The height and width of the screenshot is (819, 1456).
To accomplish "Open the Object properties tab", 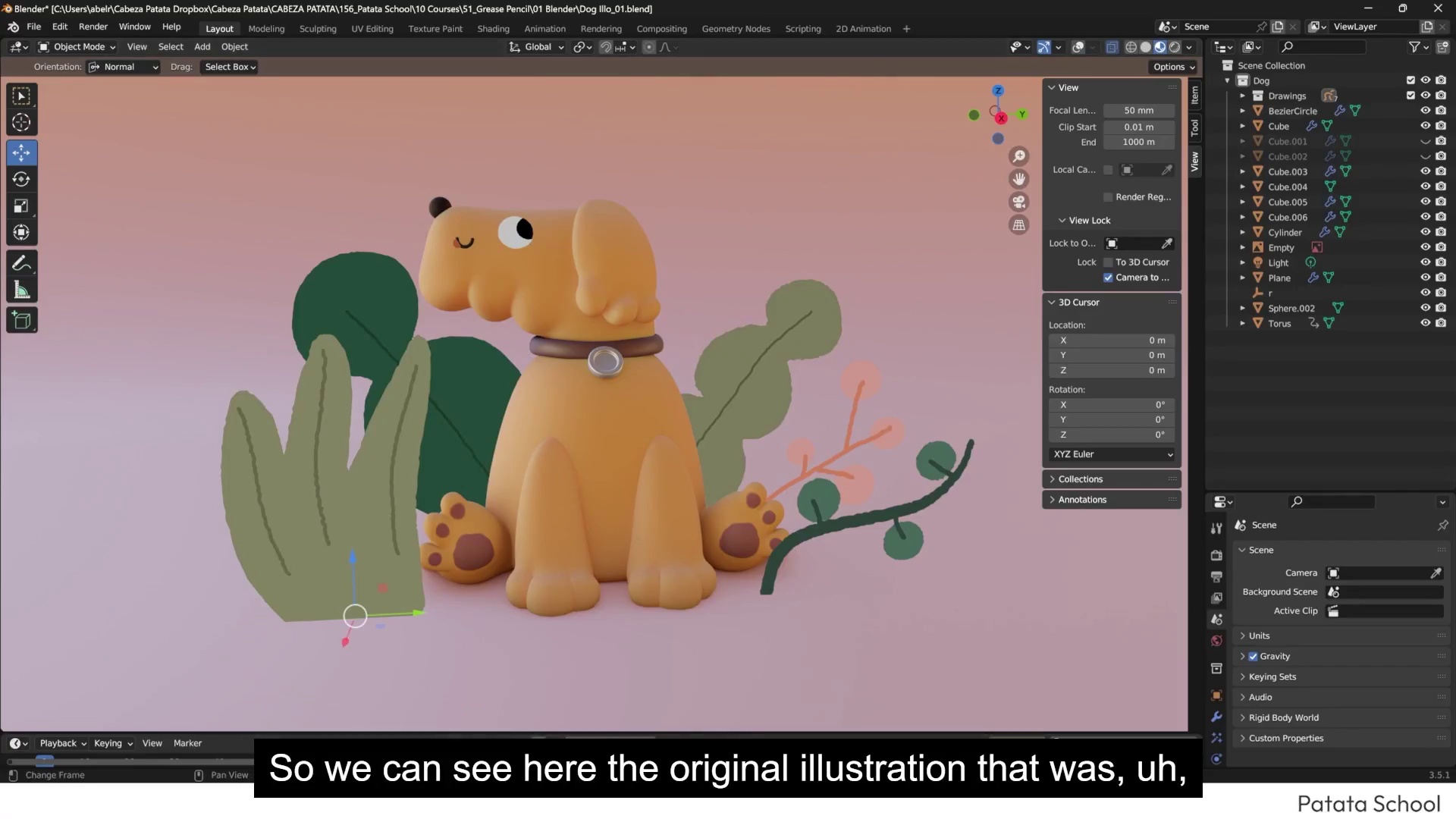I will click(x=1216, y=695).
